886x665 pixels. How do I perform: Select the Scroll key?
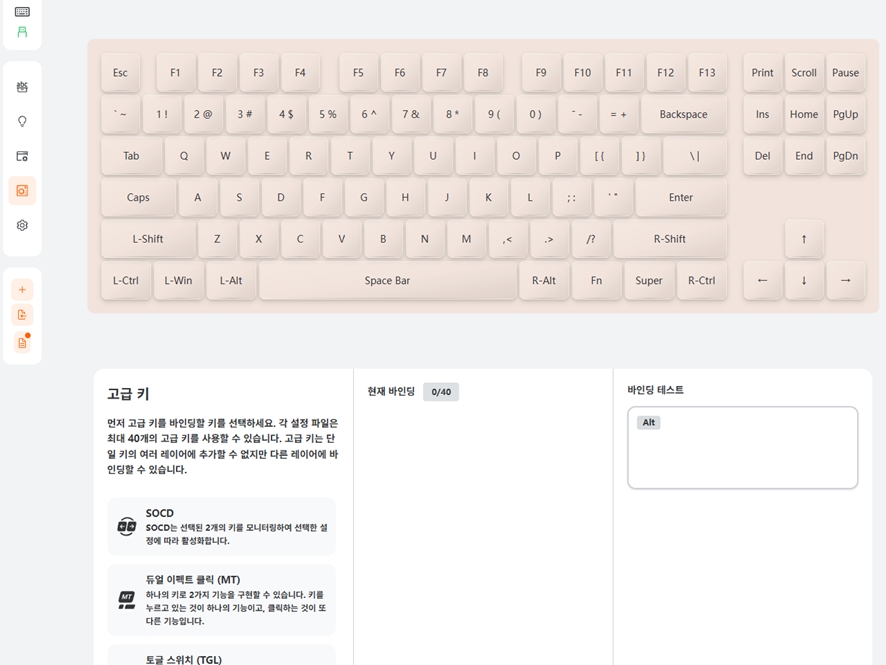tap(804, 72)
